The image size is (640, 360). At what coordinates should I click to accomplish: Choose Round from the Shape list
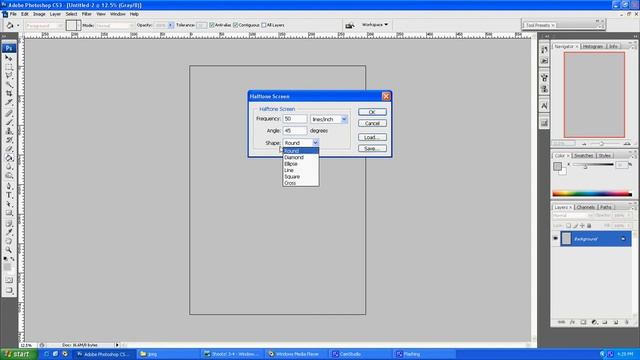click(x=301, y=151)
